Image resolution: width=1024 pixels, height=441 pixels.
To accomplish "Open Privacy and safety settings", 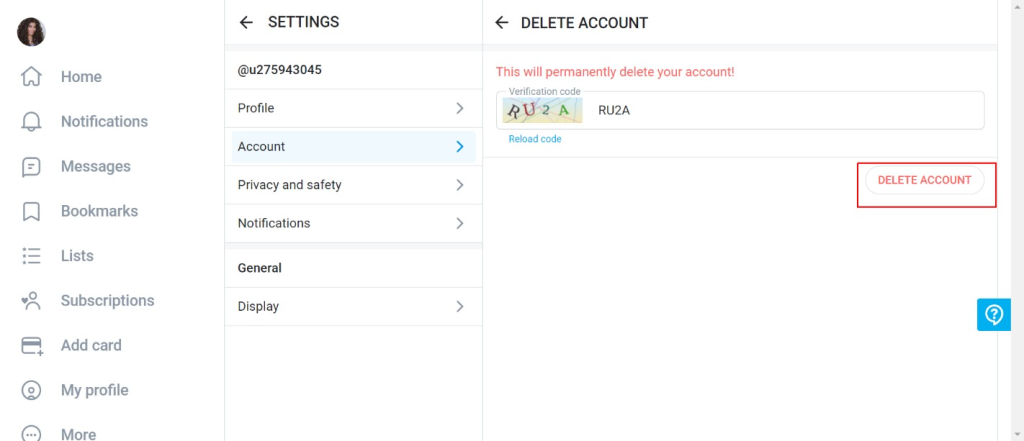I will click(x=353, y=185).
